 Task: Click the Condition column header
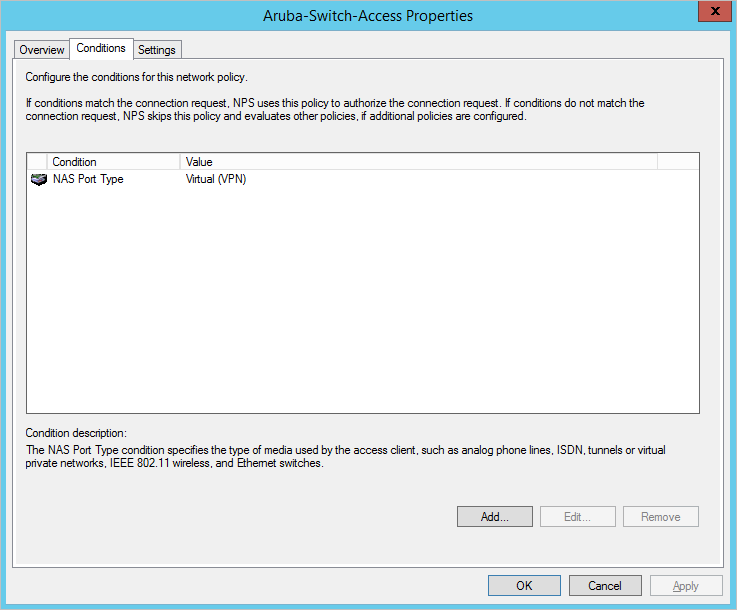click(x=113, y=162)
